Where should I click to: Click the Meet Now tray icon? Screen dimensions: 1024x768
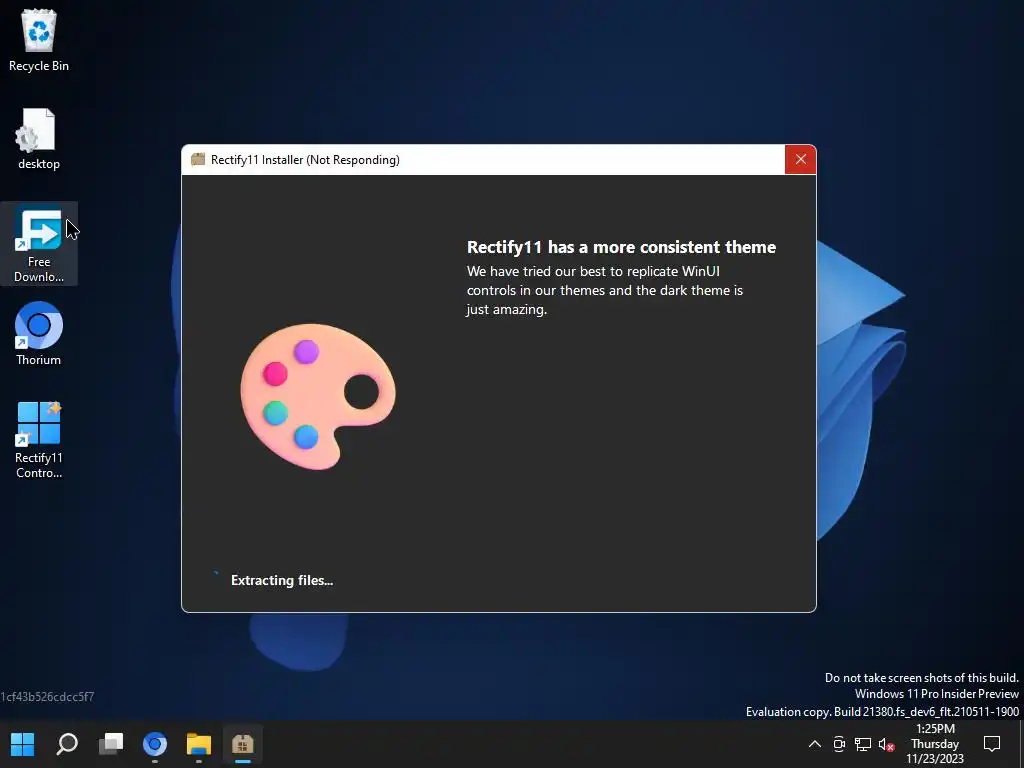coord(839,744)
